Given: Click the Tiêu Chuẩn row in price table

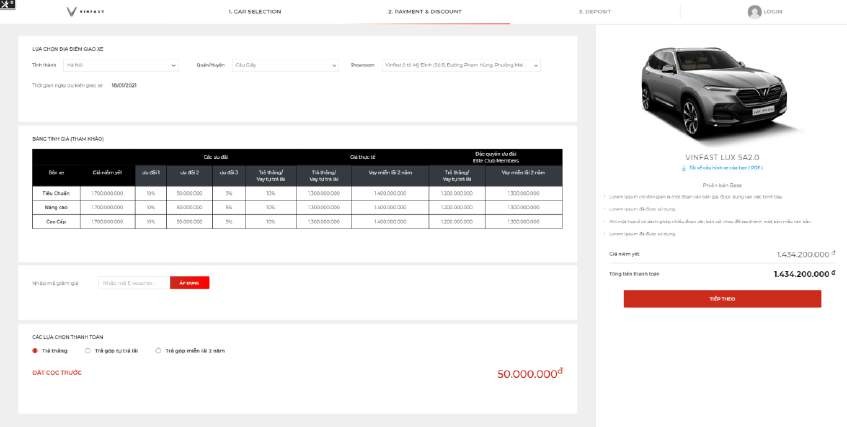Looking at the screenshot, I should click(57, 191).
